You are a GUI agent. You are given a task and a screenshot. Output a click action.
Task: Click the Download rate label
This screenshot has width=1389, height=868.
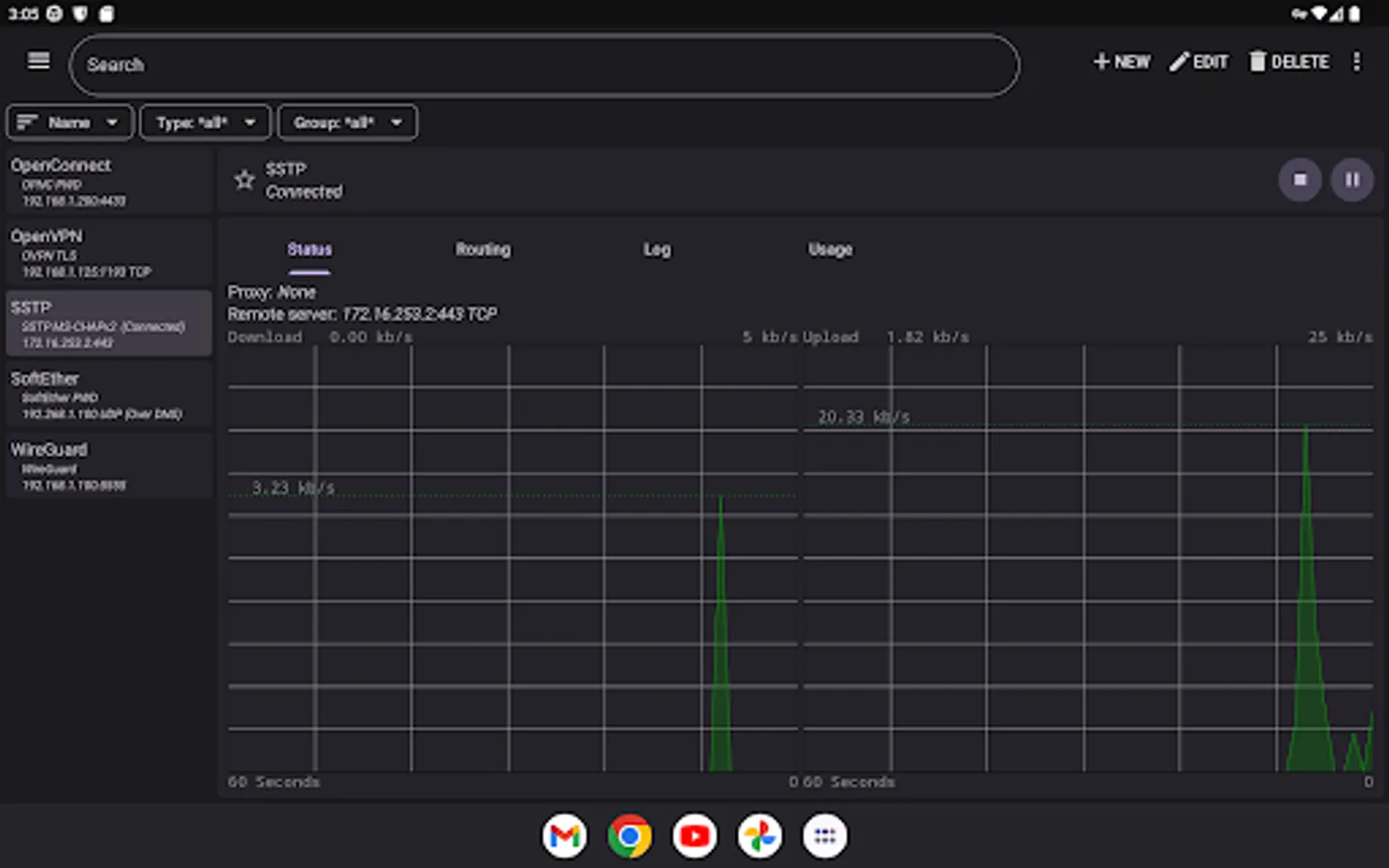pos(320,337)
